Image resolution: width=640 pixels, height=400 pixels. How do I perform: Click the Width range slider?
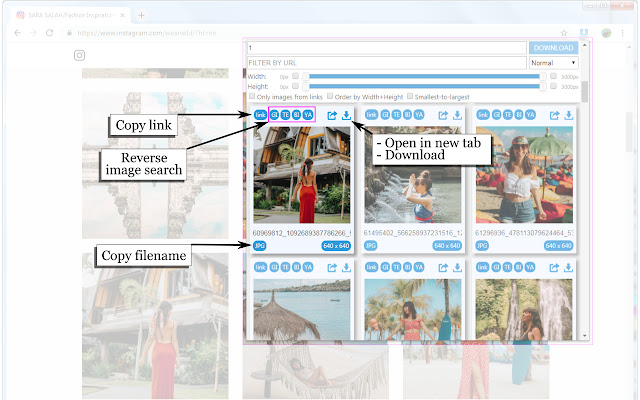tap(420, 76)
